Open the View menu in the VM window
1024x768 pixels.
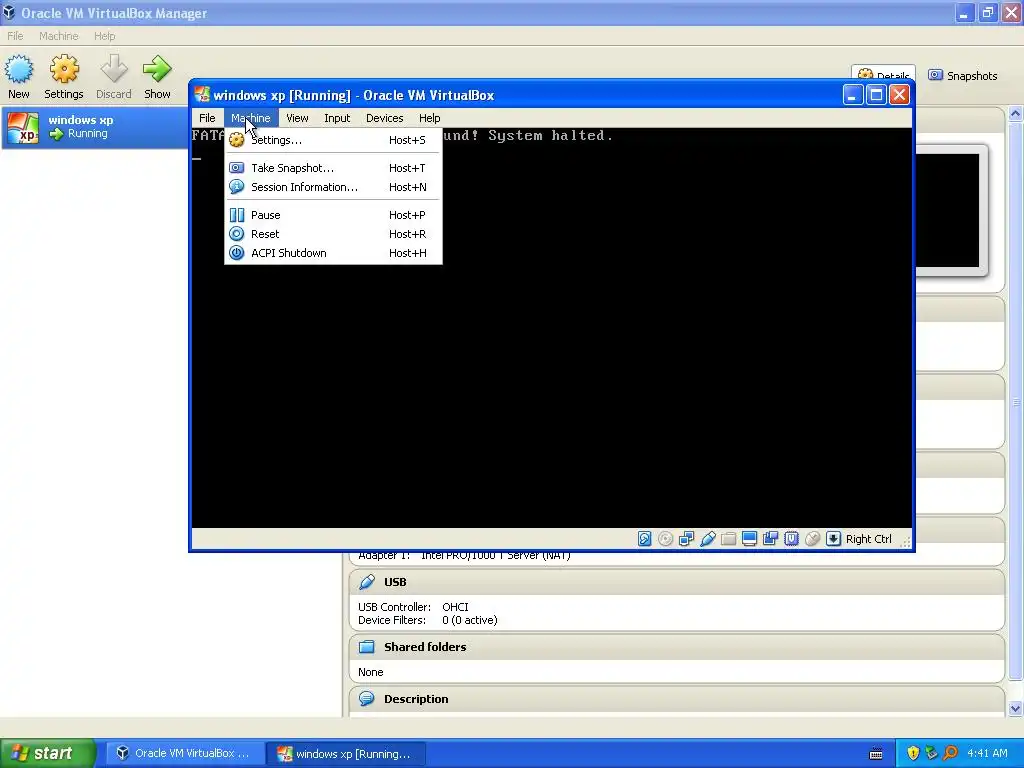click(x=297, y=118)
